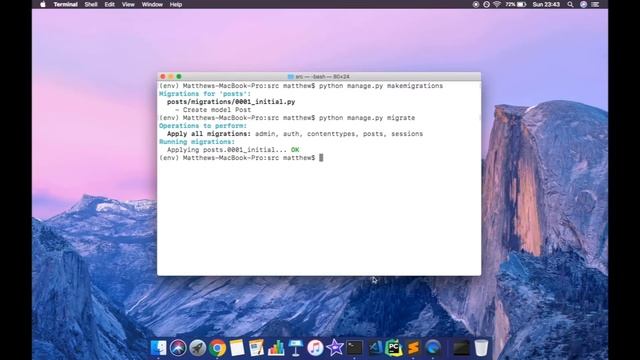Click the folder proxy icon in title
The image size is (640, 360).
[291, 76]
